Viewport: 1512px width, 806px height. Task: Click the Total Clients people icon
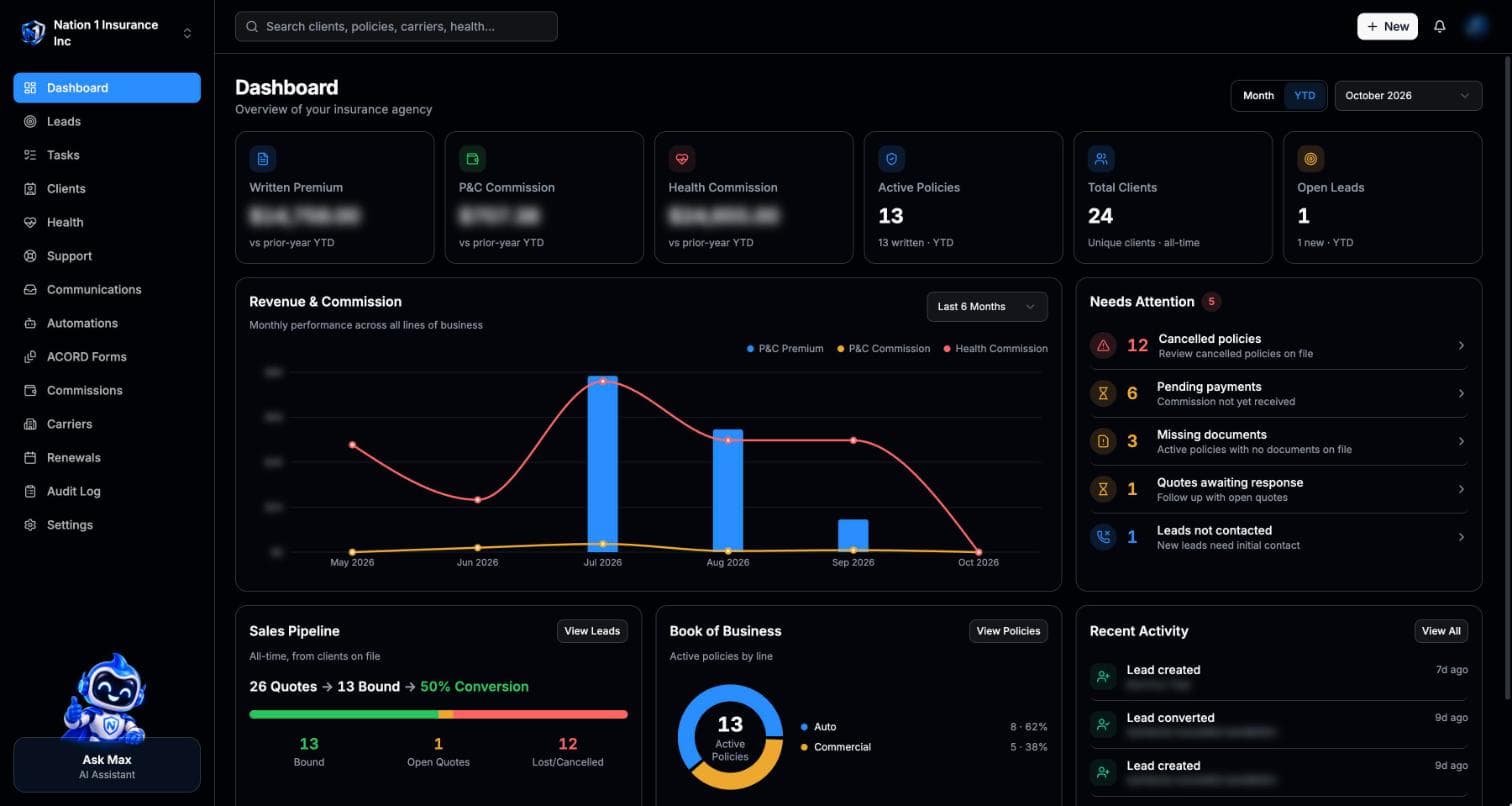(1101, 158)
